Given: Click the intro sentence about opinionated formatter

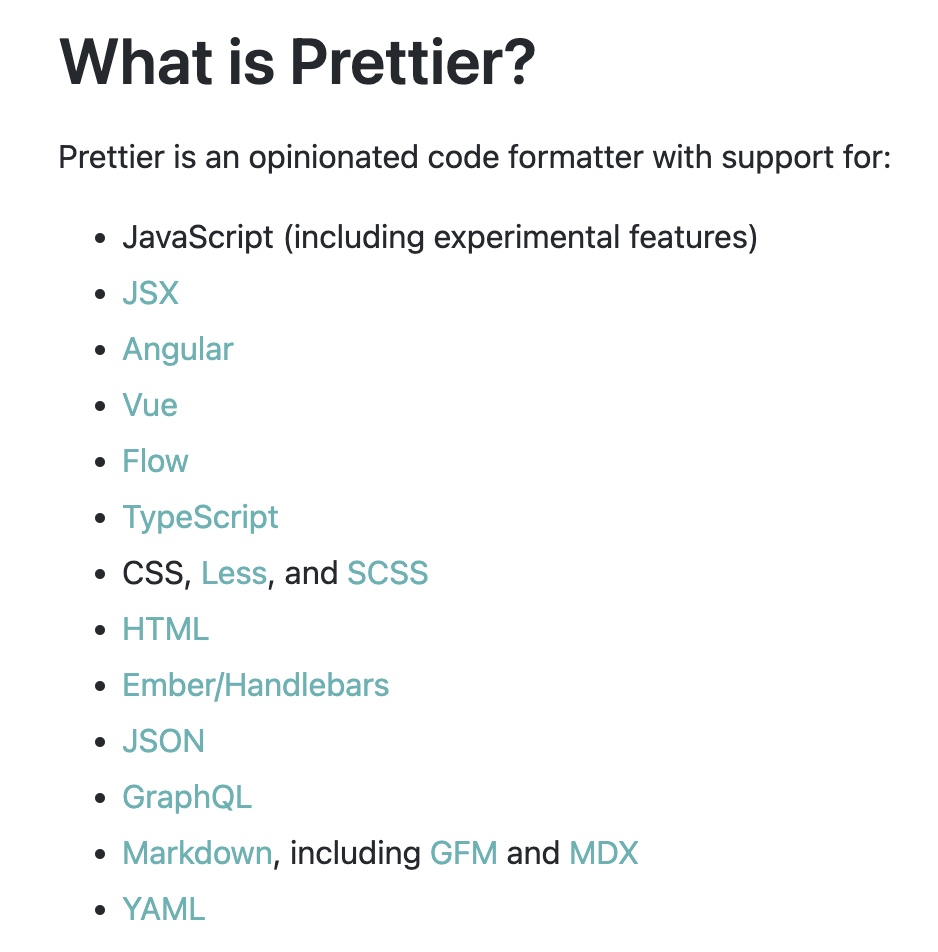Looking at the screenshot, I should coord(475,158).
